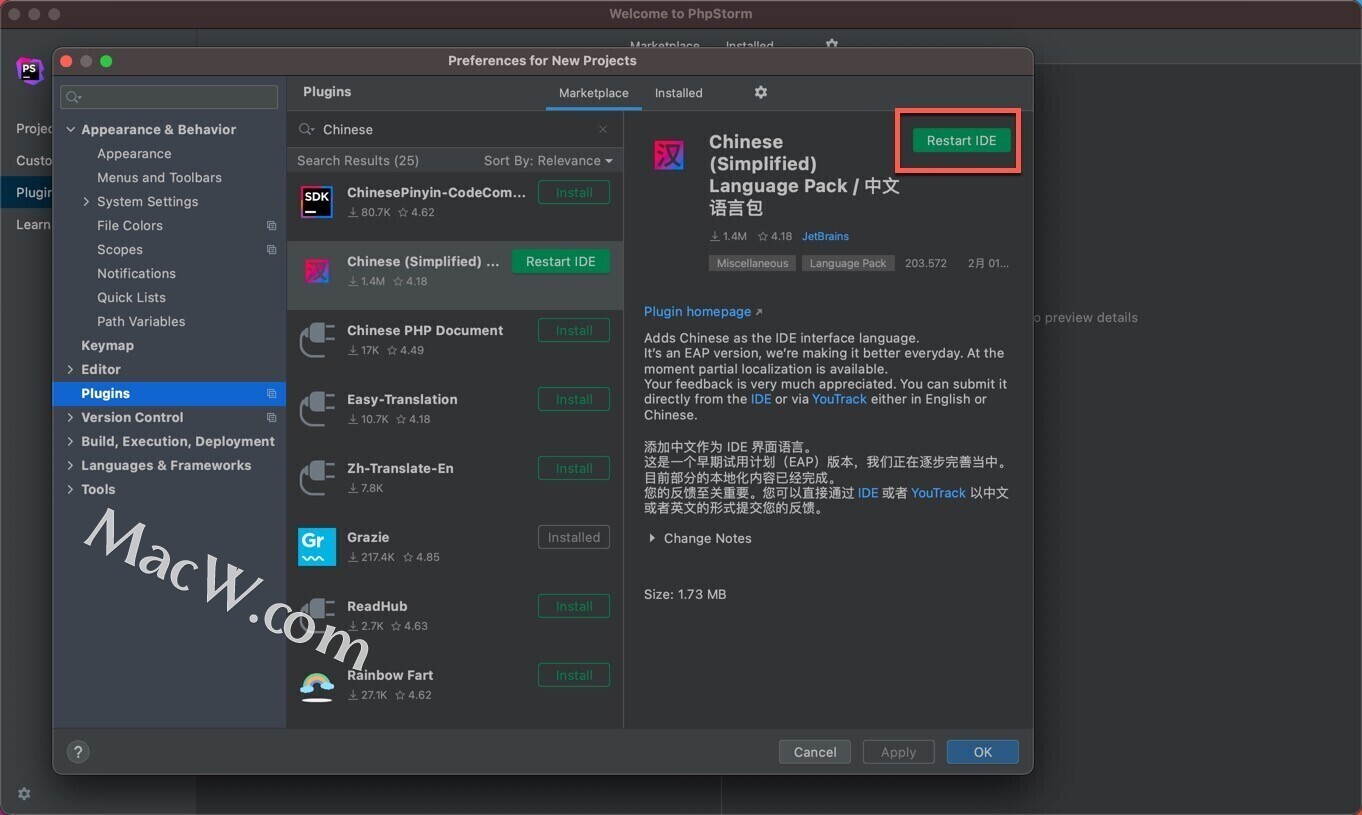Click the Miscellaneous tag
Screen dimensions: 1362x815
tap(752, 264)
